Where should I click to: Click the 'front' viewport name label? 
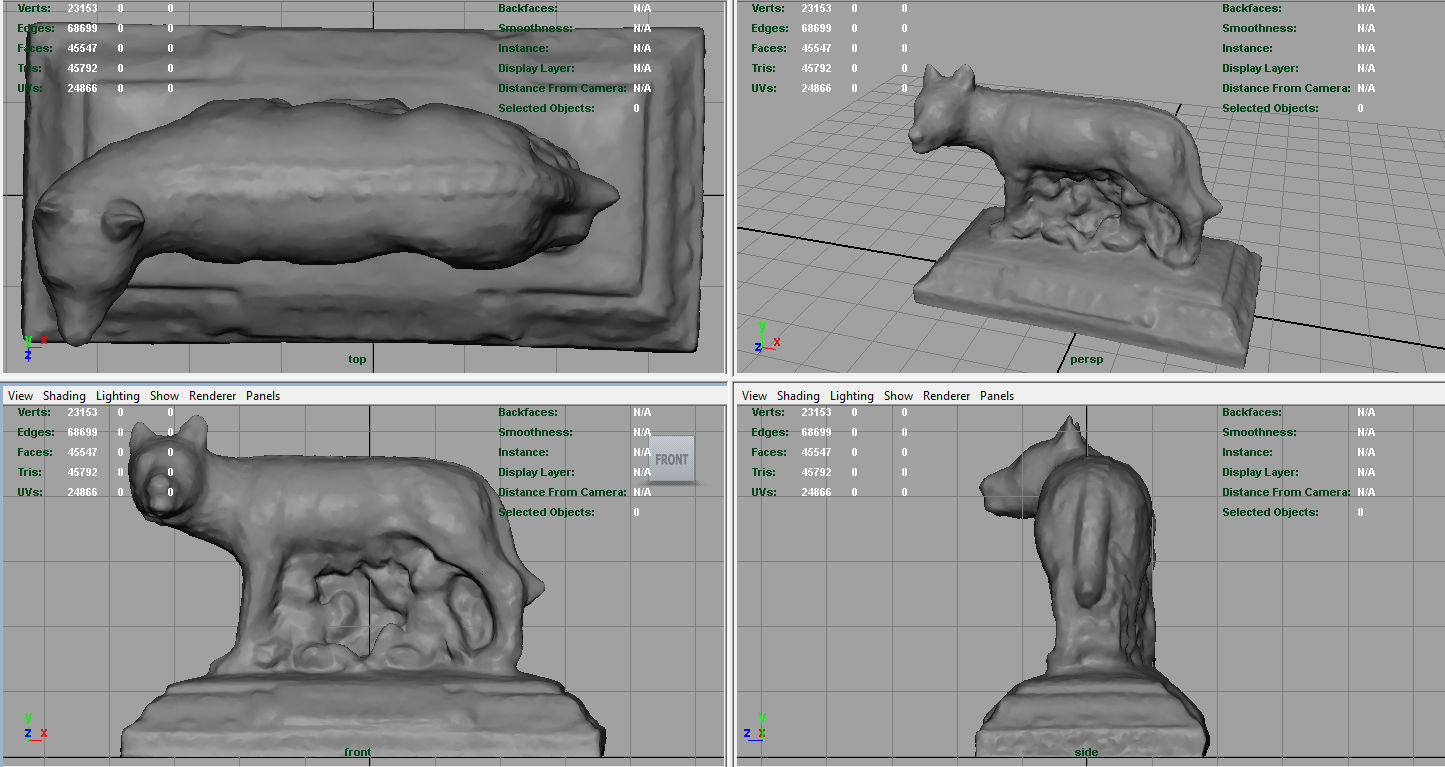(x=357, y=752)
